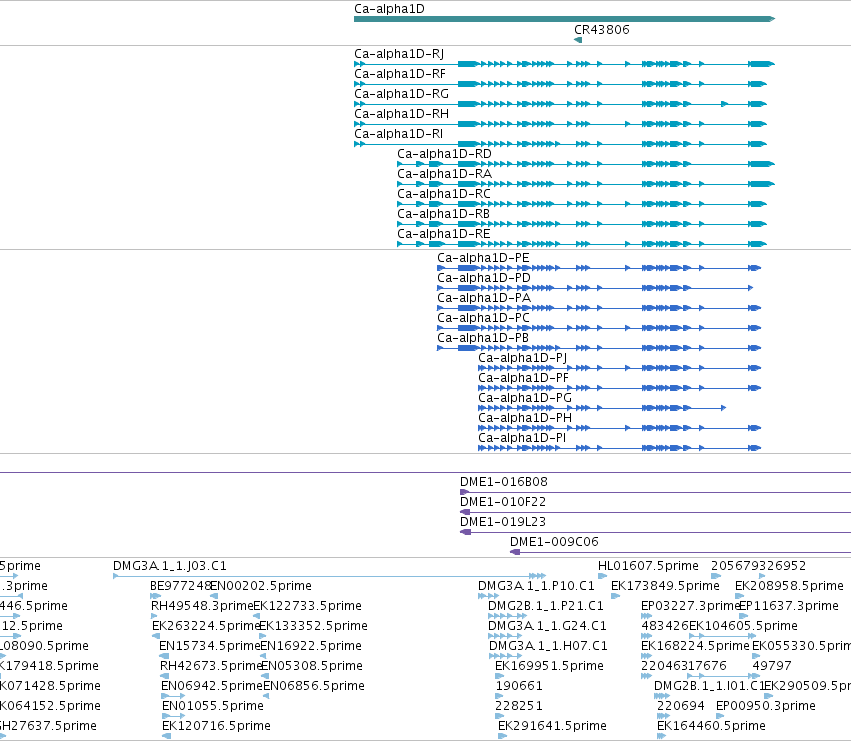Screen dimensions: 851x741
Task: Select EST DMG3A.1_1.P10.C1
Action: [488, 596]
